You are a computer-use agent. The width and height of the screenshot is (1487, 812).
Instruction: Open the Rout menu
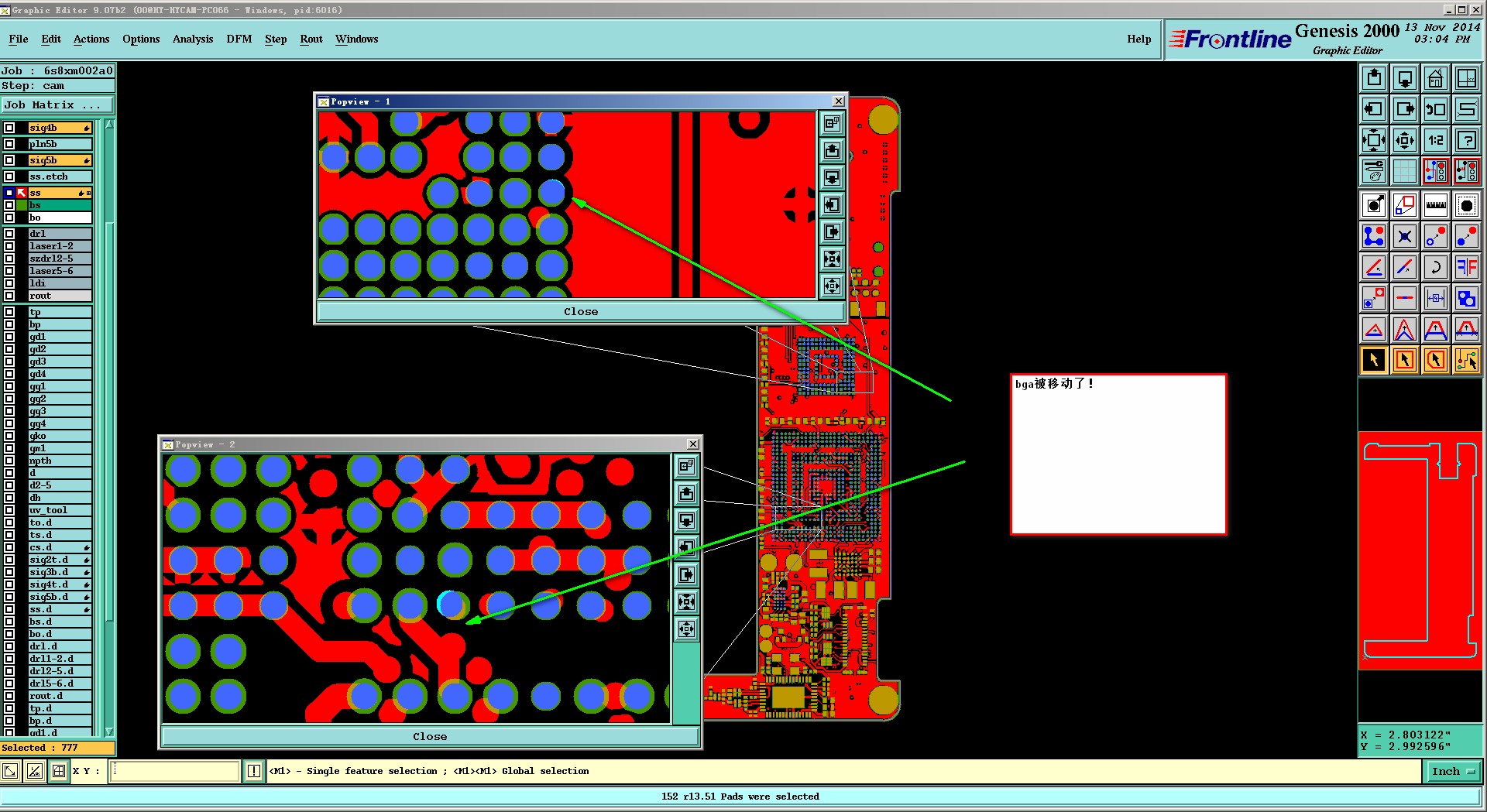[311, 39]
